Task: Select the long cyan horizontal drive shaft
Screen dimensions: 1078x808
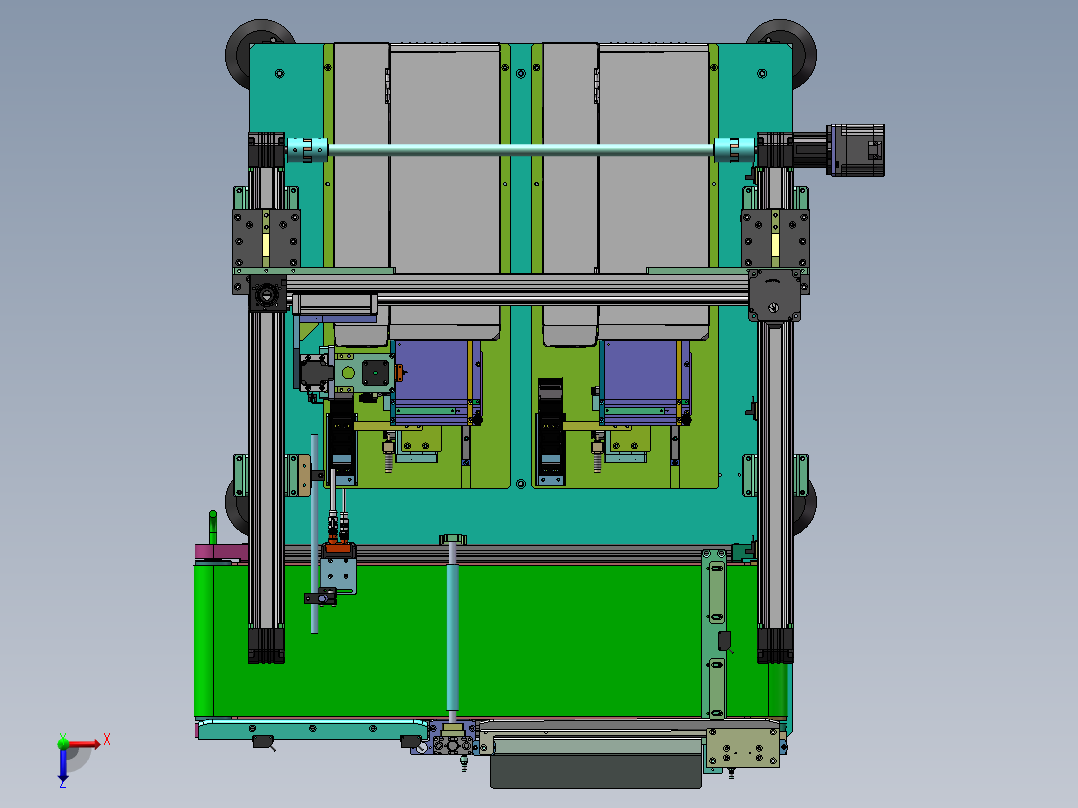Action: [x=520, y=150]
